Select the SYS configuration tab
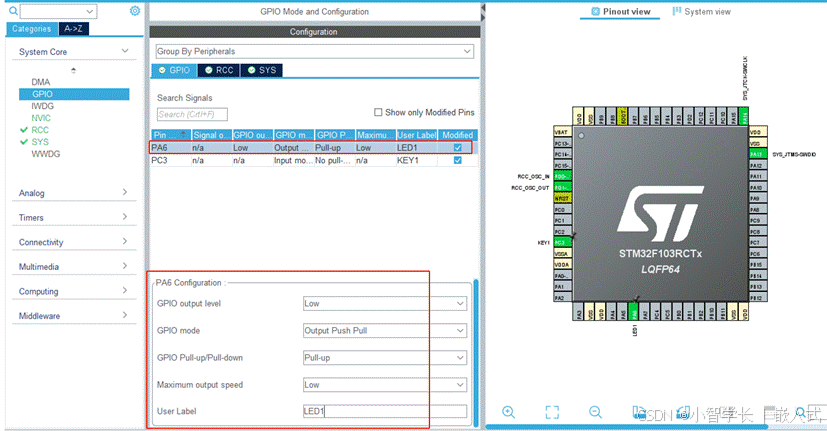827x431 pixels. [x=262, y=70]
